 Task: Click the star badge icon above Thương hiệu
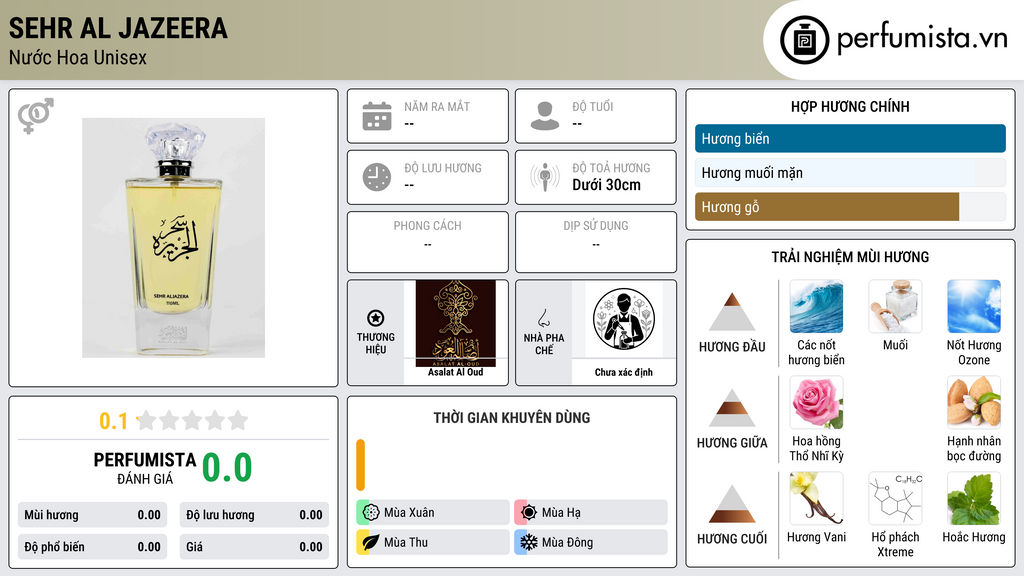point(376,318)
